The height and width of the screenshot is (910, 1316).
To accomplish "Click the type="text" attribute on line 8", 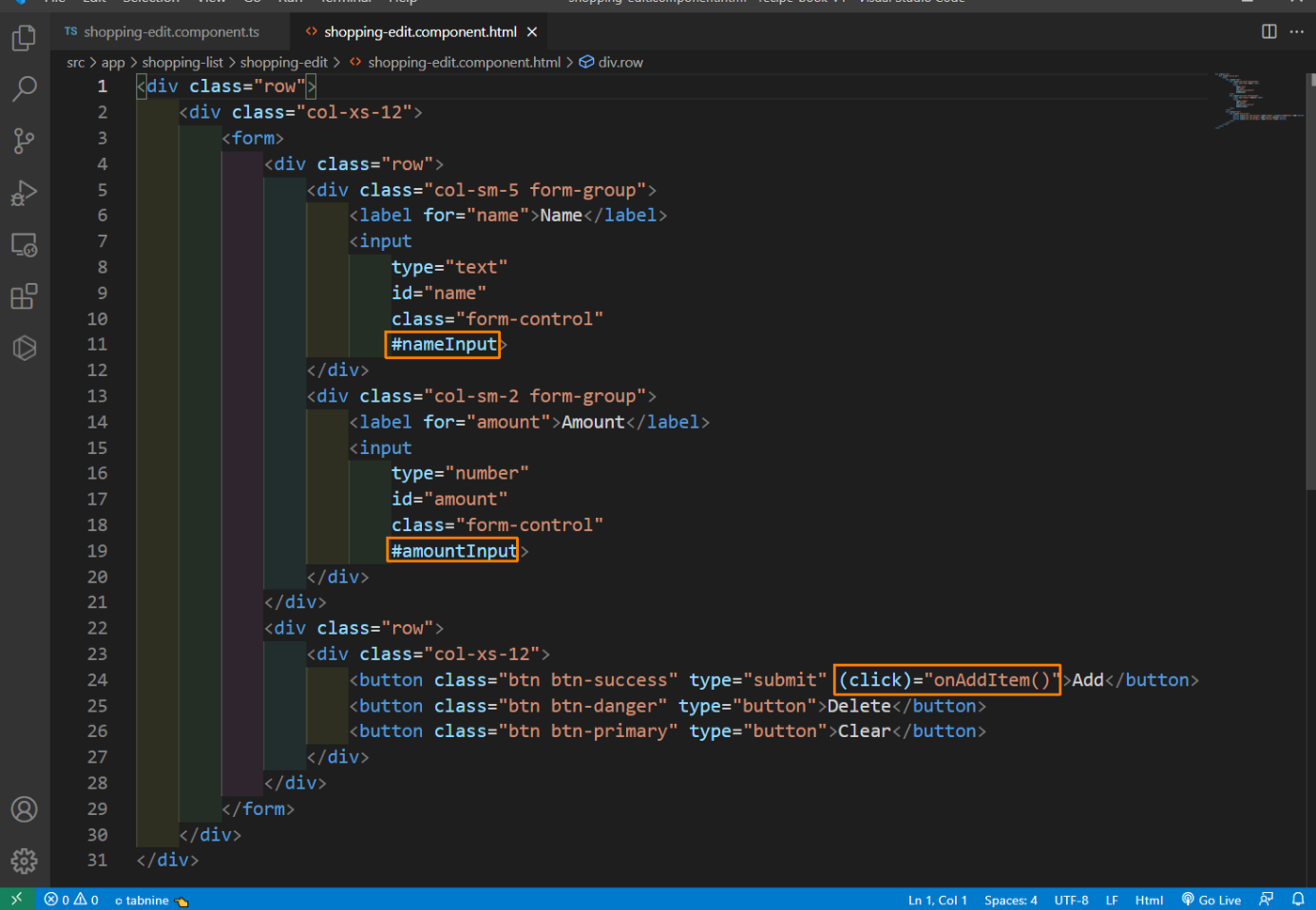I will (x=449, y=267).
